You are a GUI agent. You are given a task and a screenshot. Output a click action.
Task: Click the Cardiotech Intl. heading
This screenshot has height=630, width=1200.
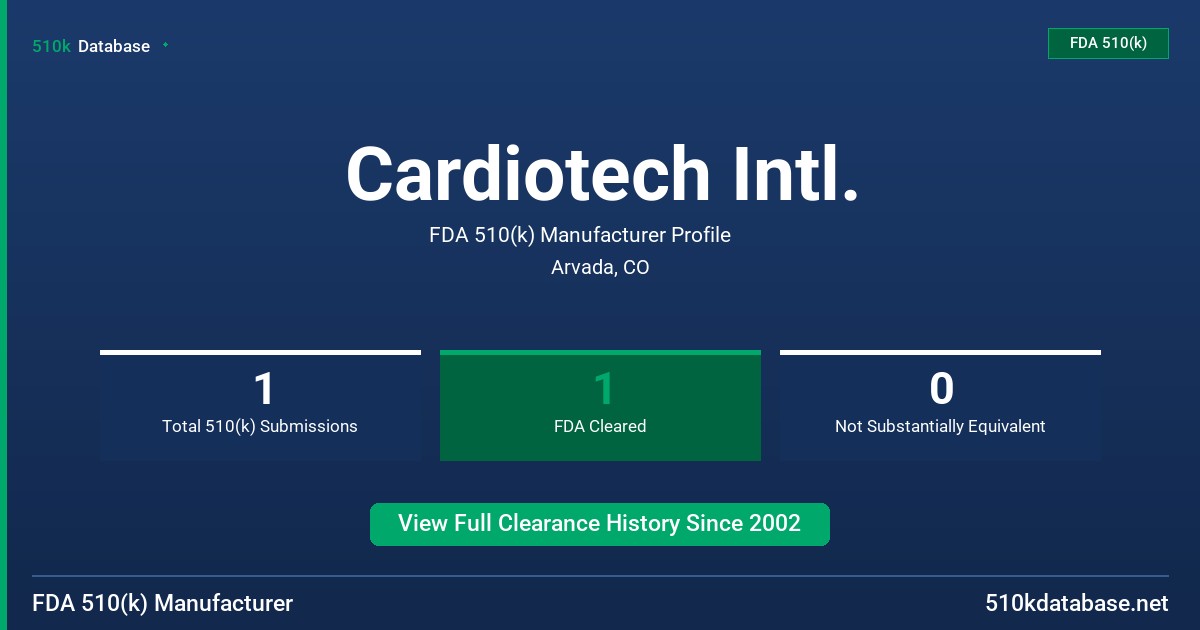pyautogui.click(x=602, y=174)
